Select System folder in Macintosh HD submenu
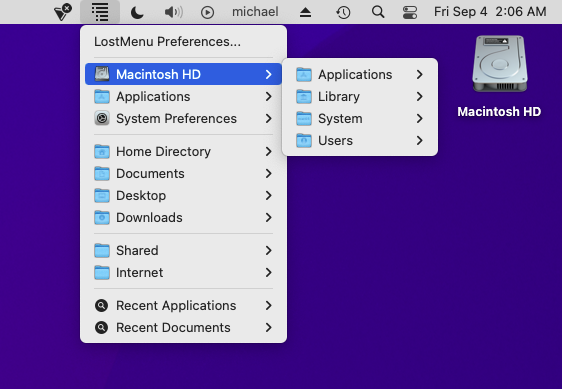This screenshot has height=389, width=562. point(359,118)
